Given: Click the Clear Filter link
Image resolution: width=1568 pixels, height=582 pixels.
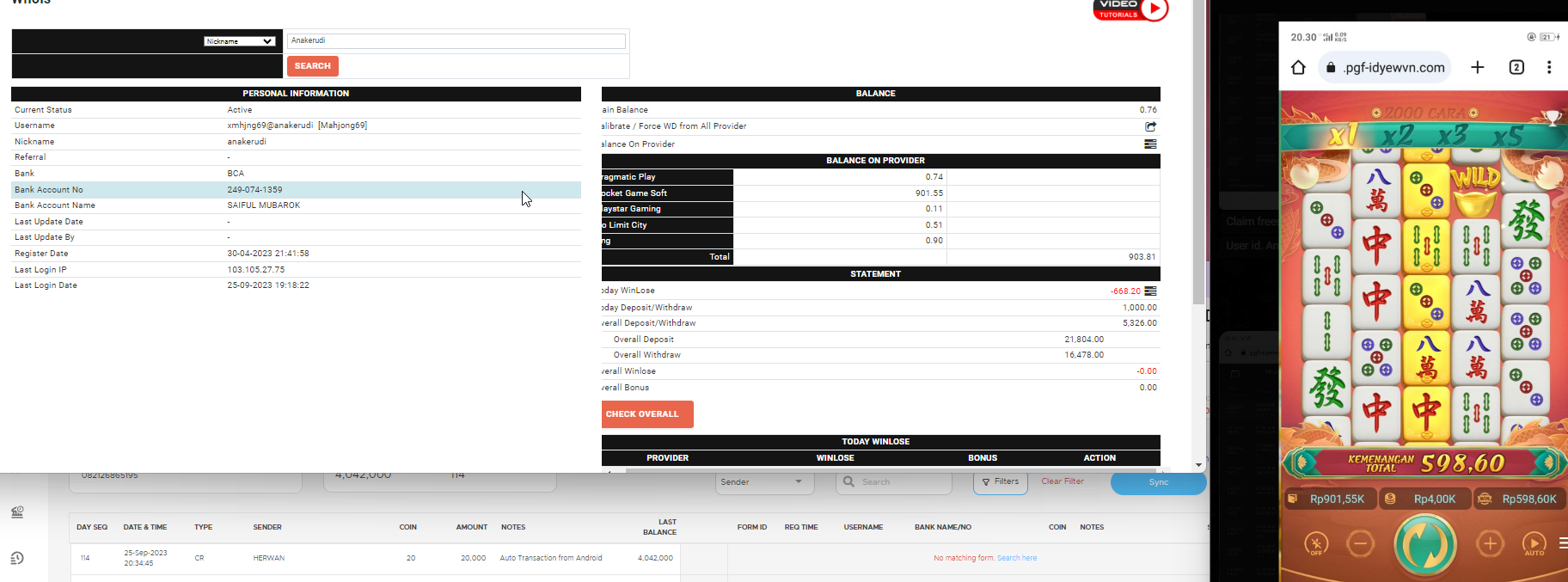Looking at the screenshot, I should pos(1063,481).
